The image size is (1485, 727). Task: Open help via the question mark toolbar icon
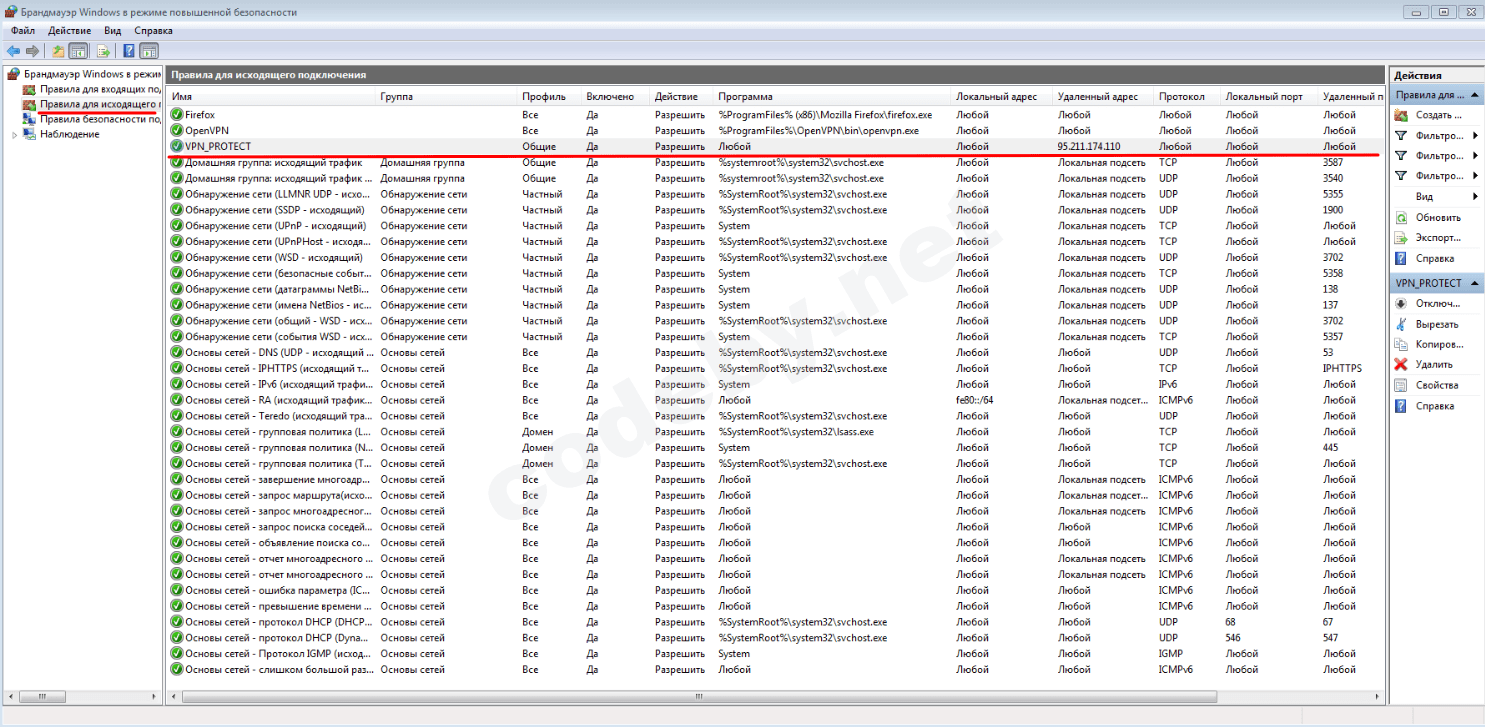coord(127,49)
